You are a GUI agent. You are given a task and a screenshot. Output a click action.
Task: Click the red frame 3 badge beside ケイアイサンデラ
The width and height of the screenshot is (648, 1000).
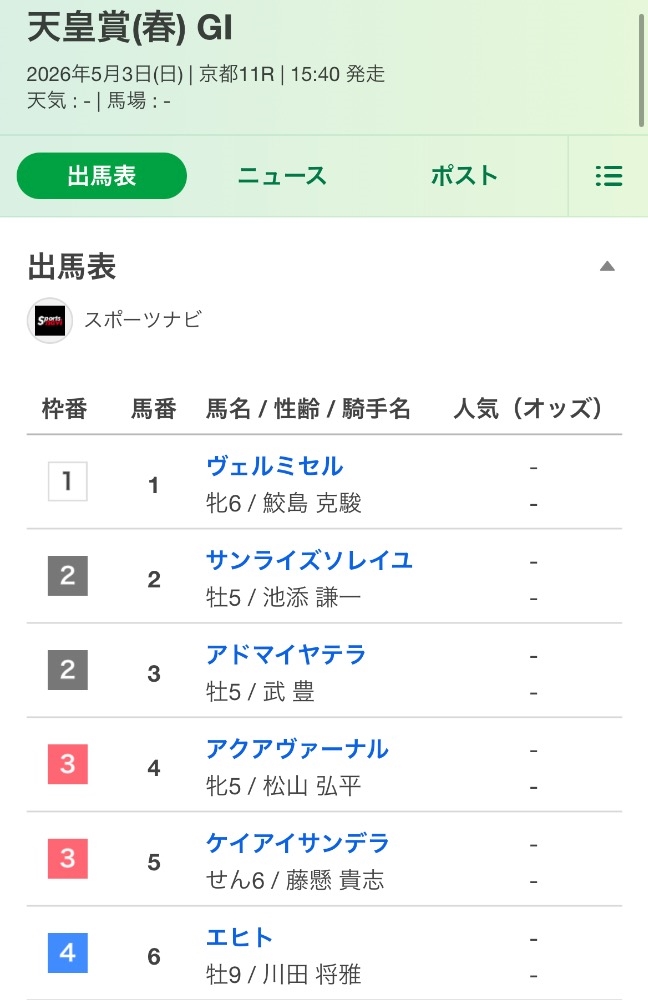pyautogui.click(x=68, y=858)
